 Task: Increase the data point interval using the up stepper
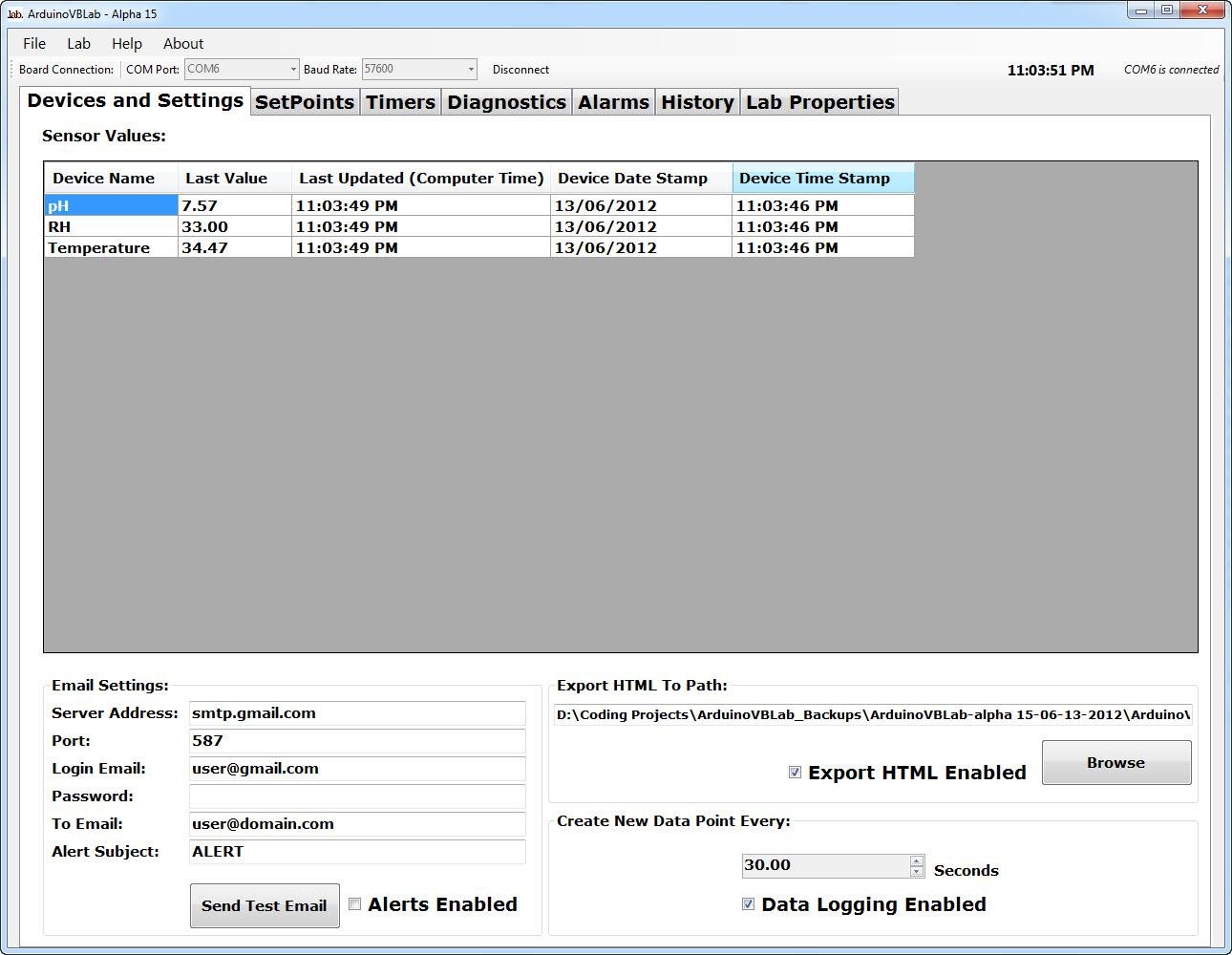(x=916, y=860)
